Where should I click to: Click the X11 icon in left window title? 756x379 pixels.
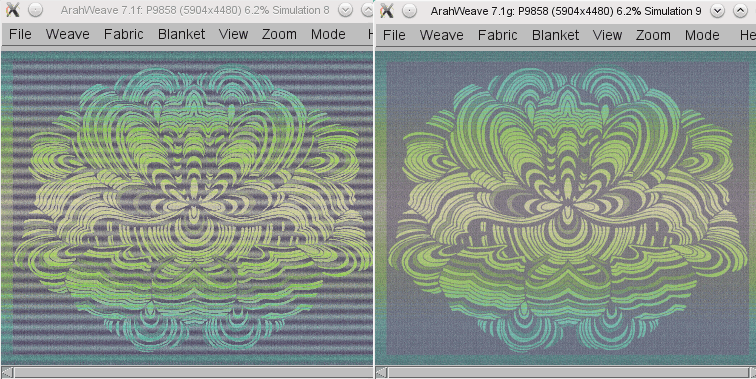[12, 10]
